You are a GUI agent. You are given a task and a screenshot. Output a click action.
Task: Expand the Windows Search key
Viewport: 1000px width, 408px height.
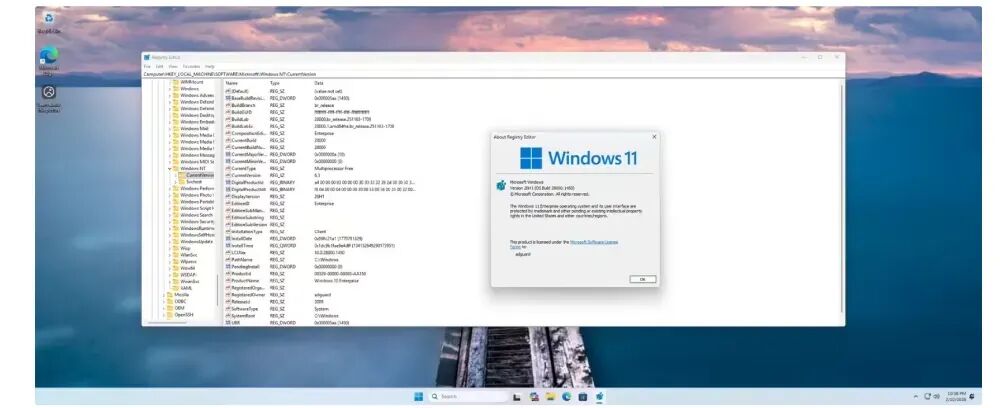tap(170, 215)
